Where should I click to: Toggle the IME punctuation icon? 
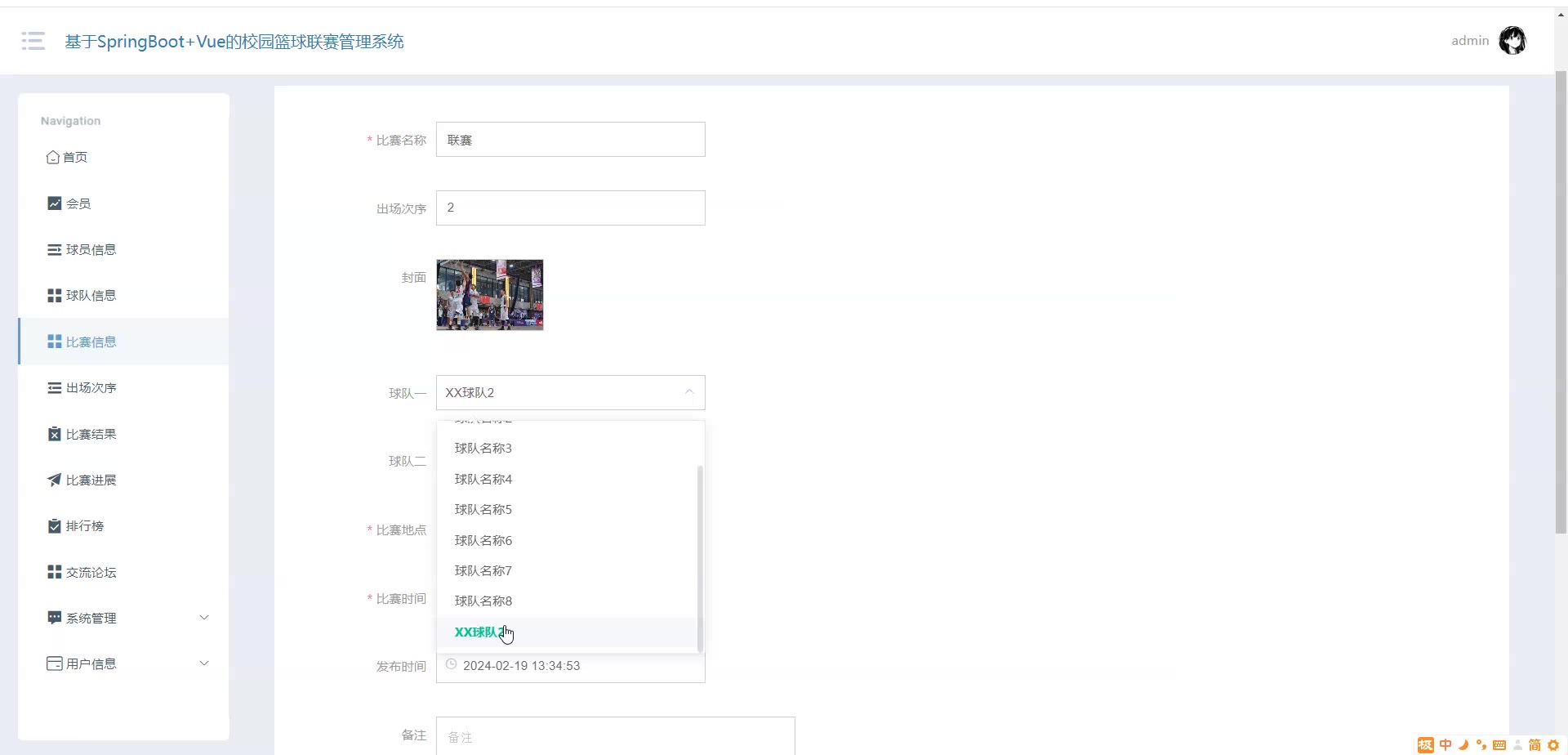pos(1481,745)
